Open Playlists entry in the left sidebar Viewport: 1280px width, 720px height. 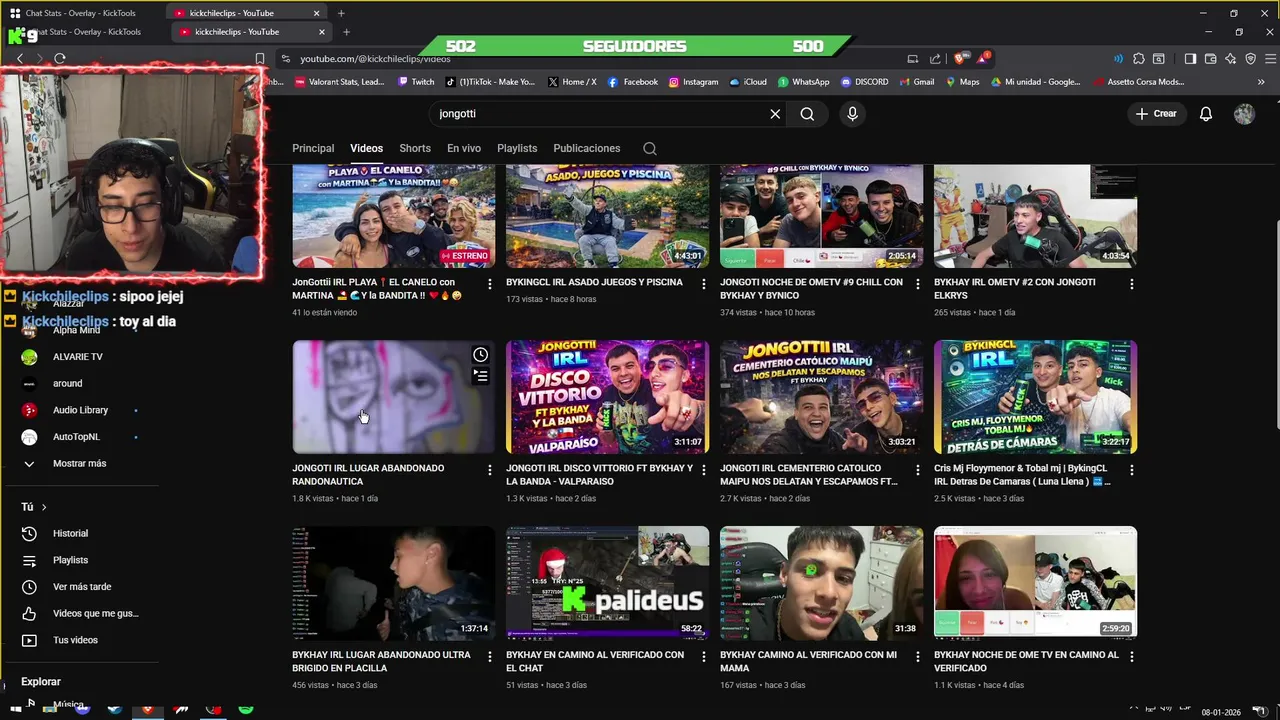80,560
